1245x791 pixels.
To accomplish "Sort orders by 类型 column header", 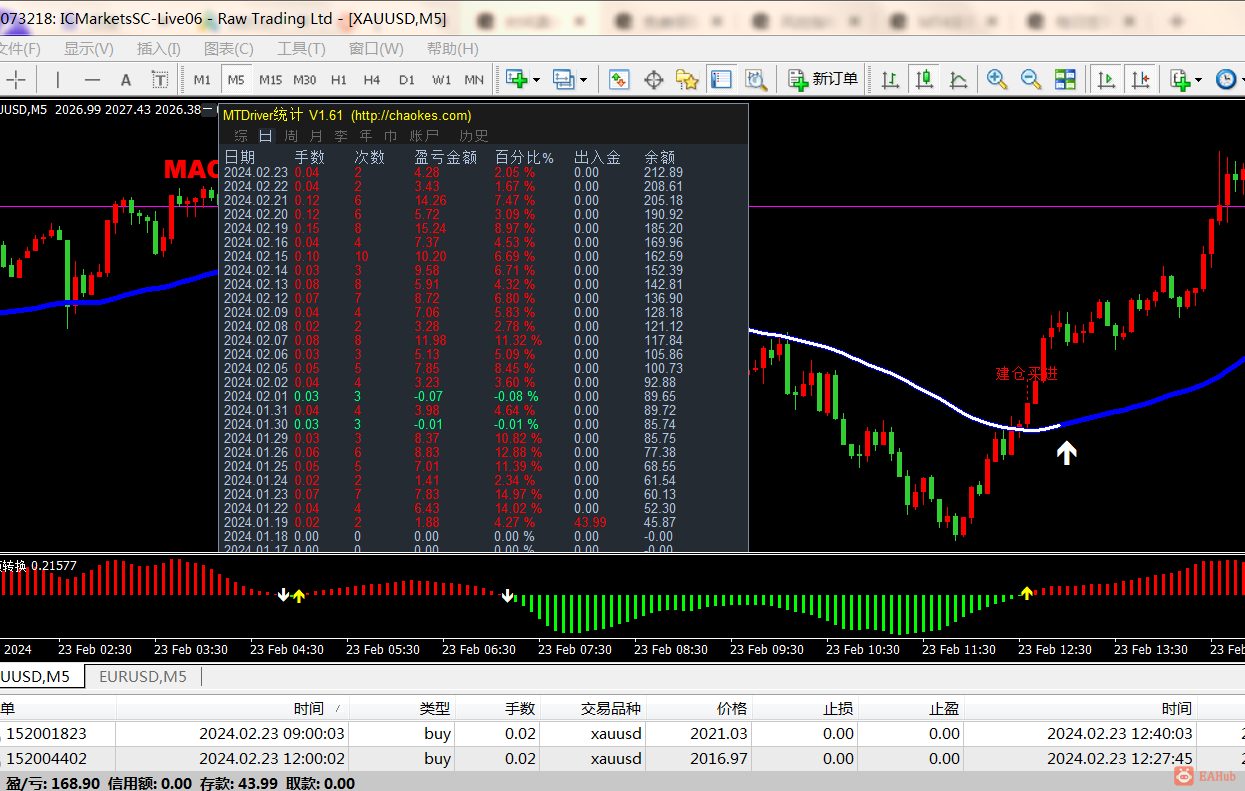I will 435,708.
